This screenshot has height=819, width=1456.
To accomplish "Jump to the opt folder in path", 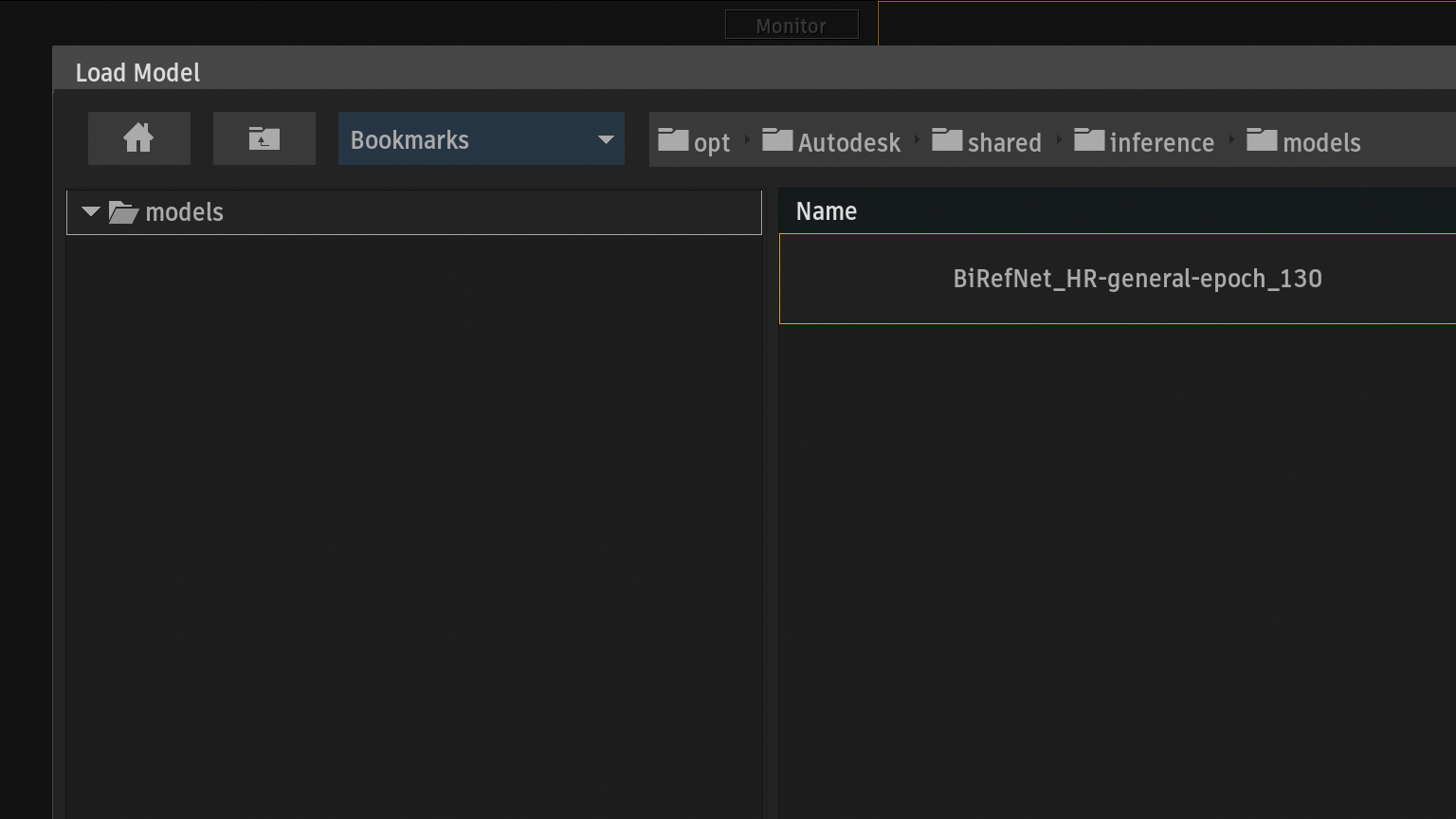I will pyautogui.click(x=694, y=142).
